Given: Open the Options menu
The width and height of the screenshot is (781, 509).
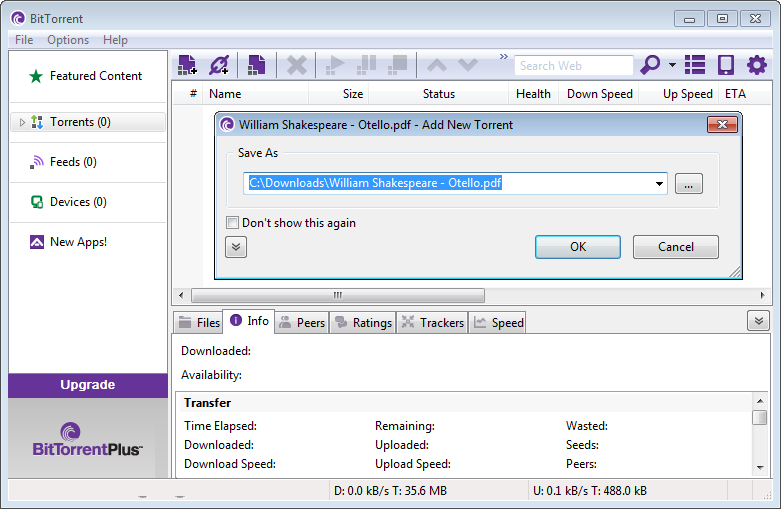Looking at the screenshot, I should 68,40.
